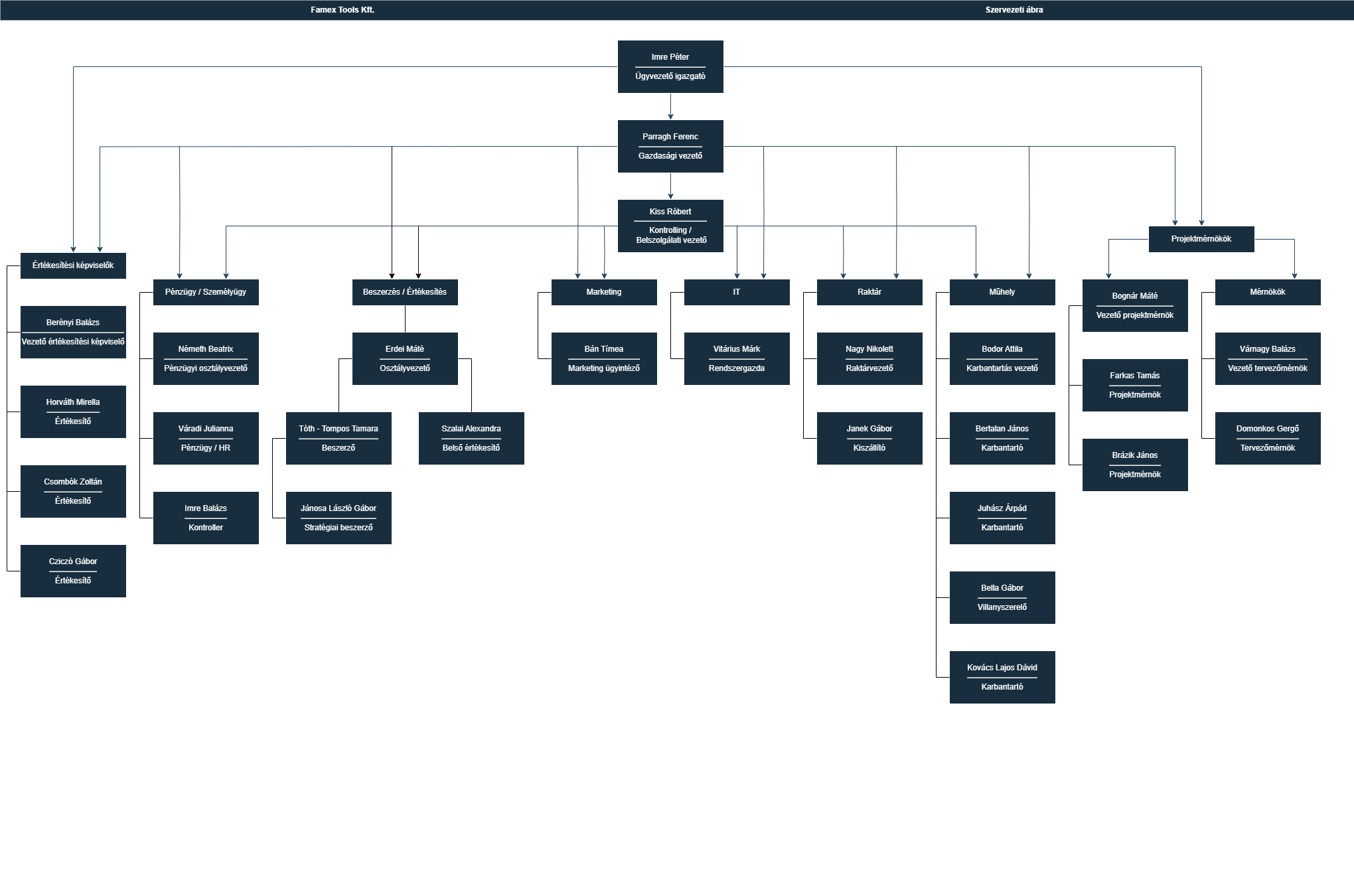Viewport: 1354px width, 896px height.
Task: Click the Marketing department box
Action: click(x=604, y=292)
